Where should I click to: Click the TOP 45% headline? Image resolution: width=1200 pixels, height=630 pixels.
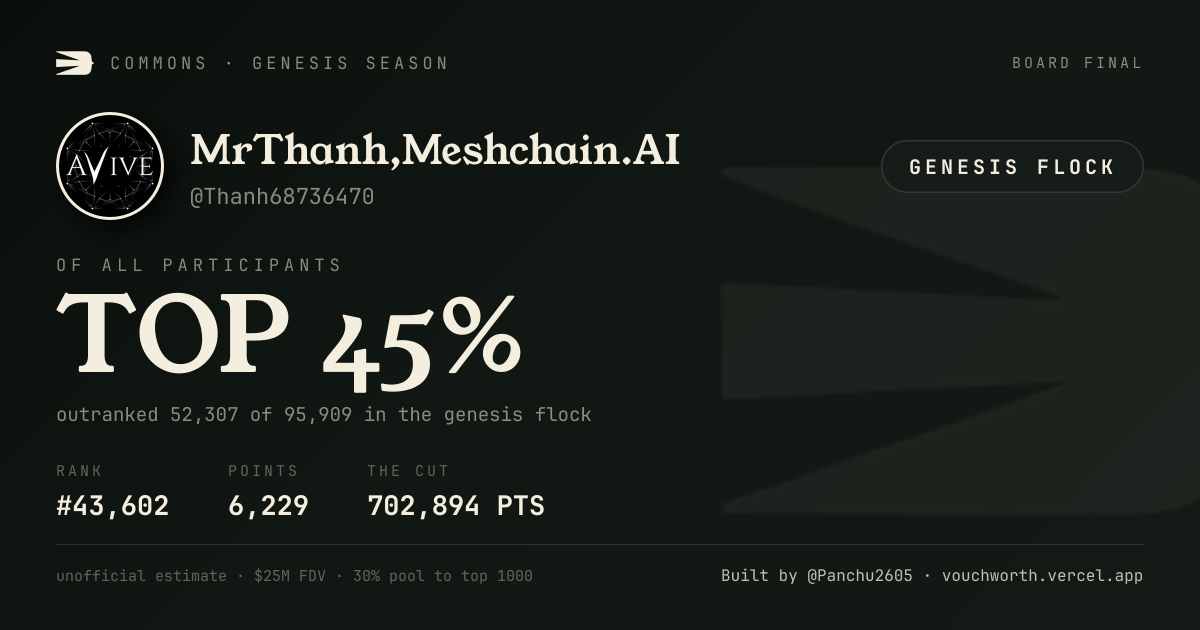[289, 340]
